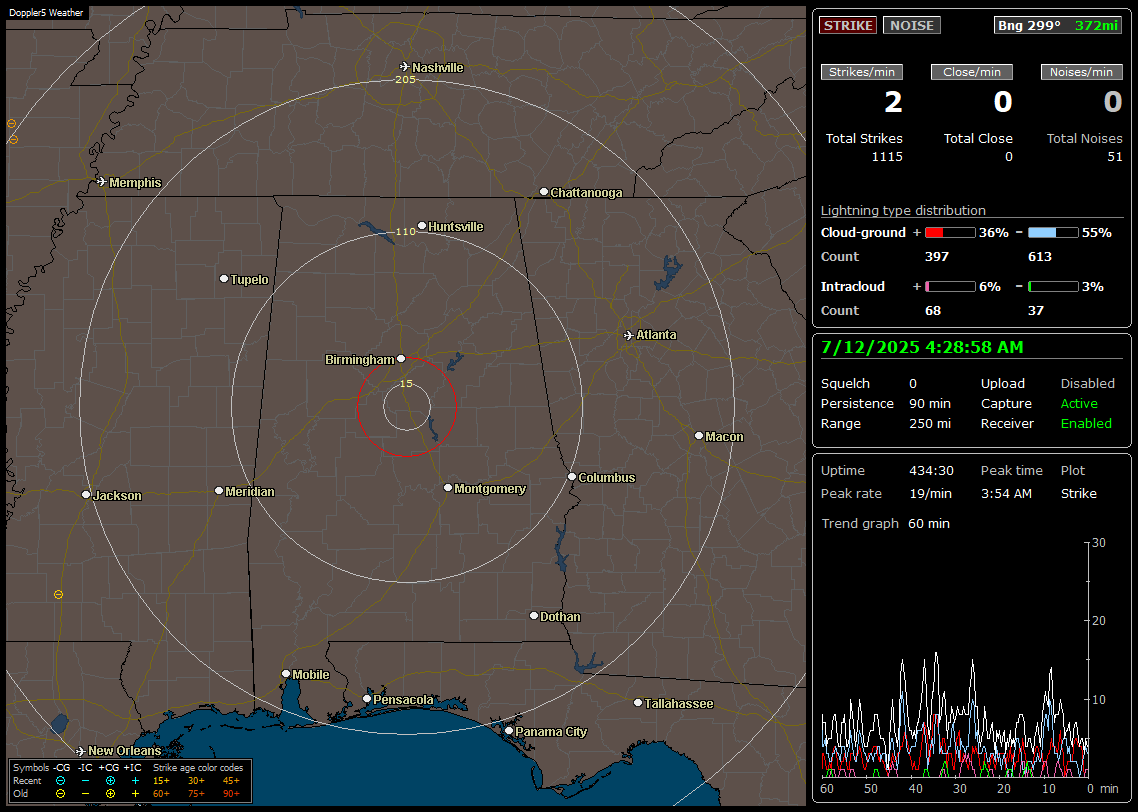
Task: Click the Strikes/min header button
Action: pyautogui.click(x=861, y=72)
